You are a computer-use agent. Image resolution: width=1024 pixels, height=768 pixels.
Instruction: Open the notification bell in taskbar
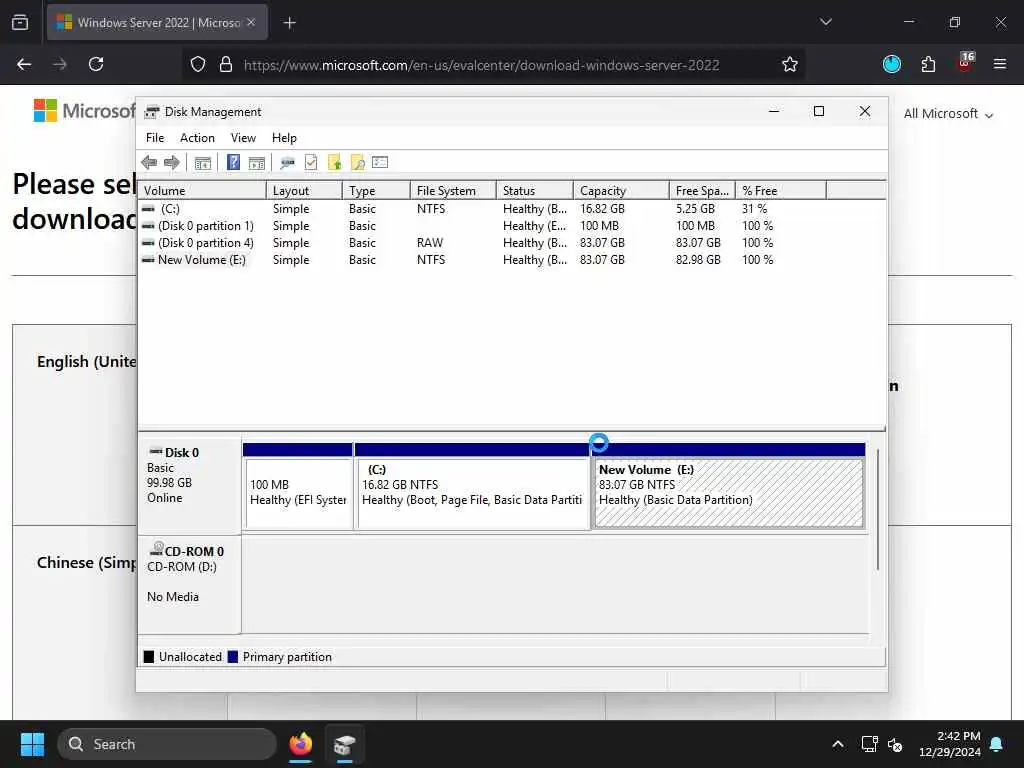tap(997, 744)
